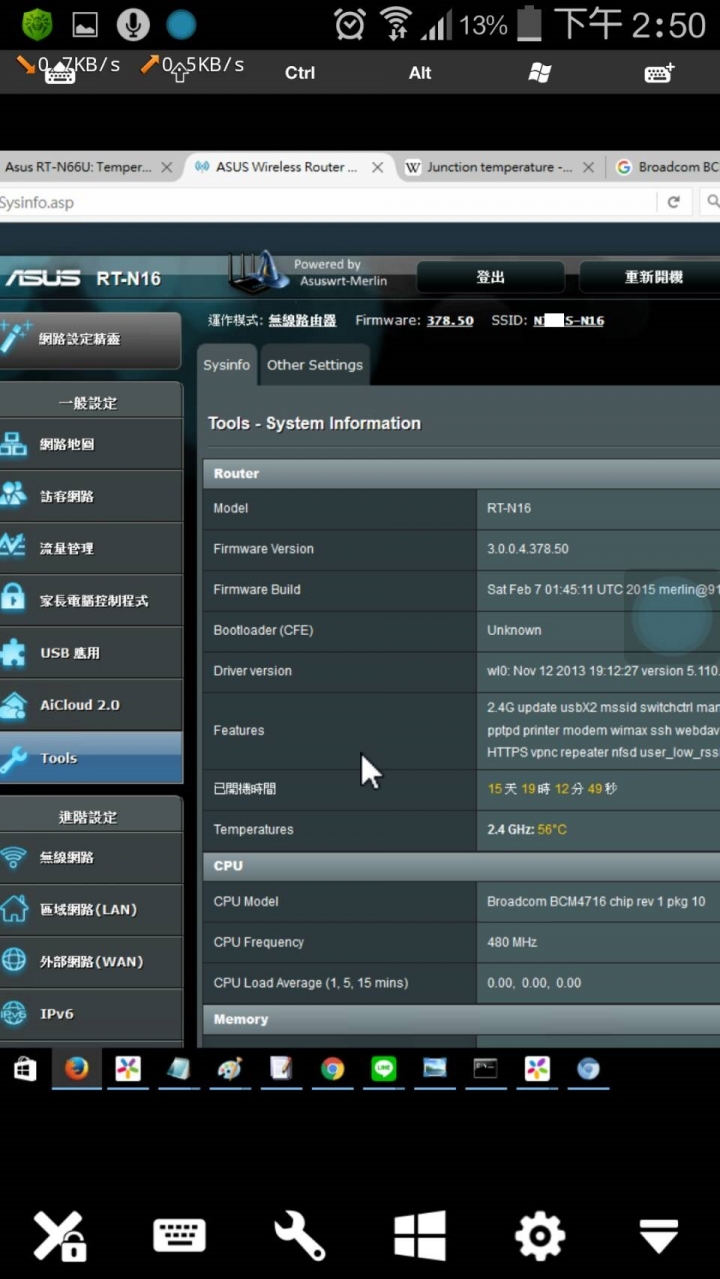The width and height of the screenshot is (720, 1279).
Task: Click the Broadcom BCM4716 CPU model value
Action: [x=596, y=902]
